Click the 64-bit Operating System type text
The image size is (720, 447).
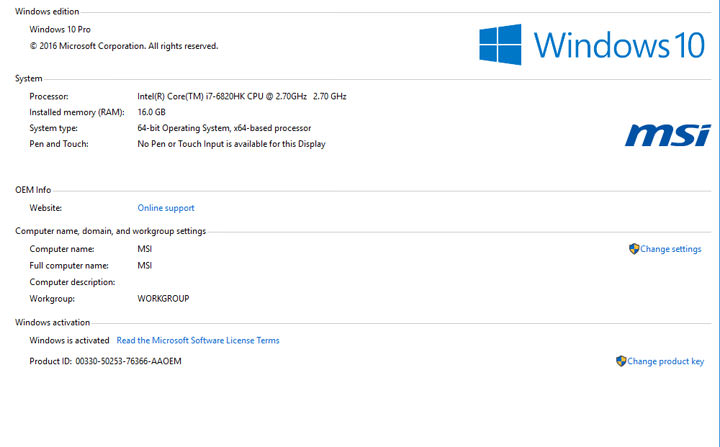pos(224,128)
